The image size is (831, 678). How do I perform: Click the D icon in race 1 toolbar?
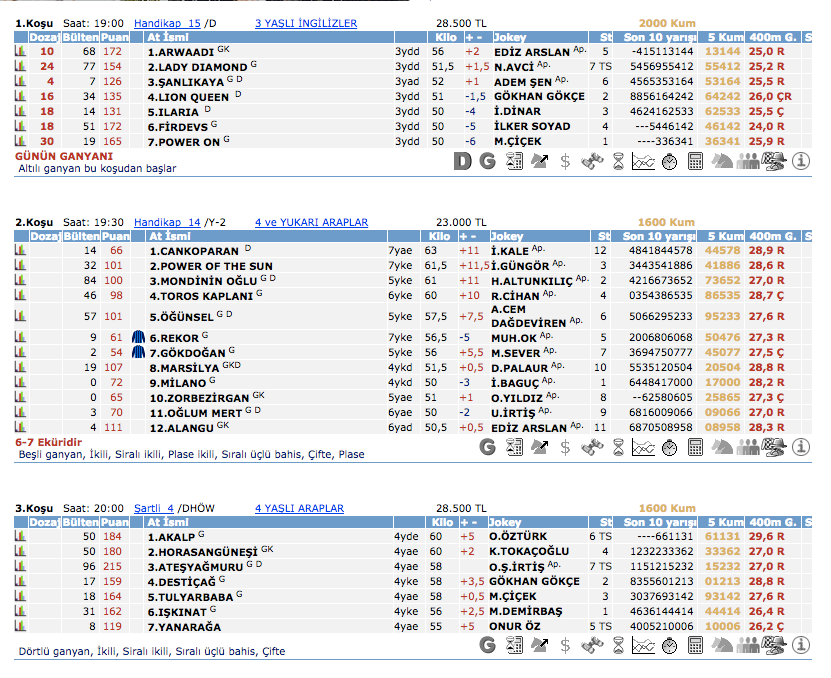[x=462, y=161]
